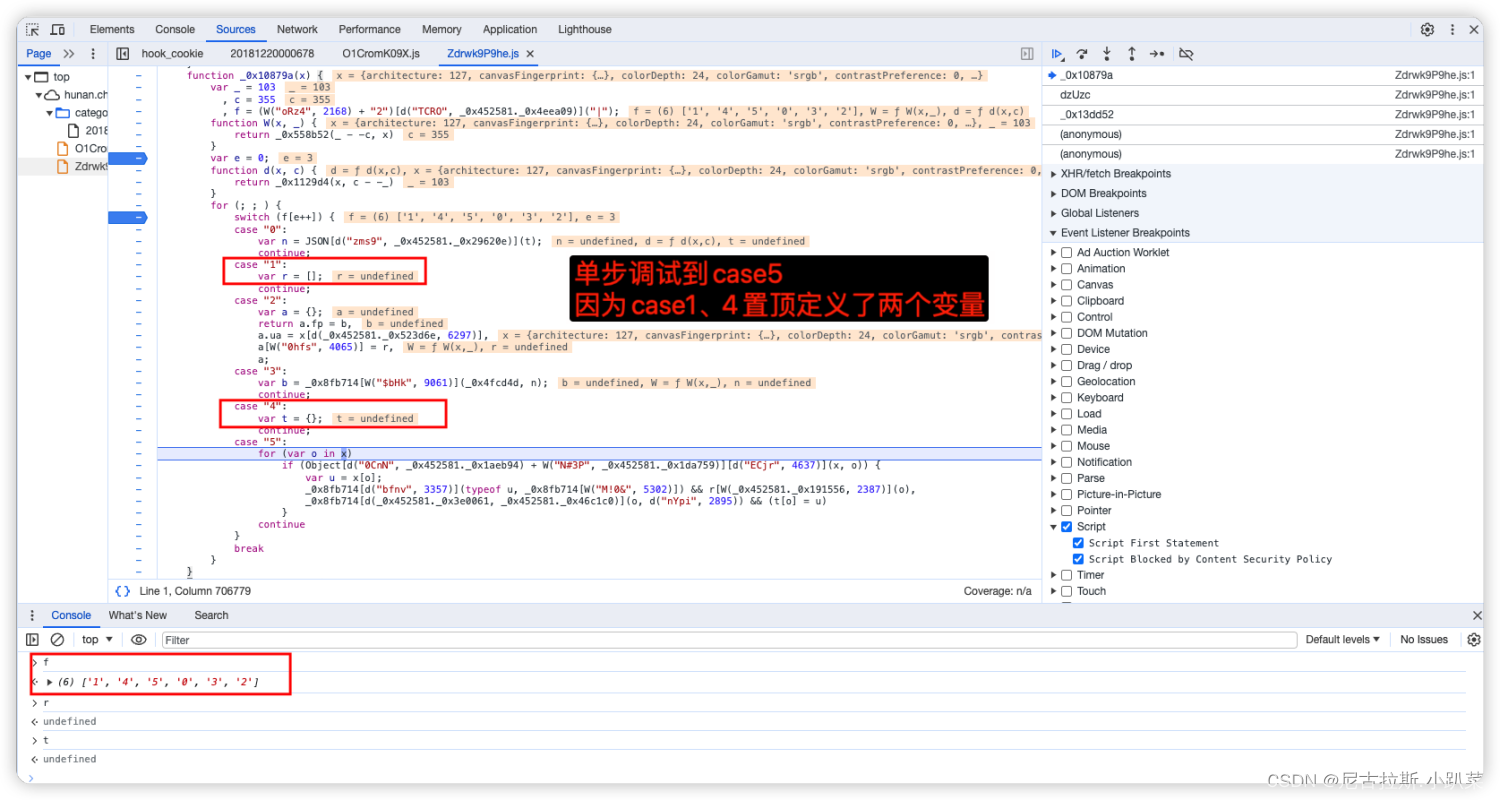Expand XHR/fetch Breakpoints section
Image resolution: width=1500 pixels, height=800 pixels.
click(x=1054, y=173)
